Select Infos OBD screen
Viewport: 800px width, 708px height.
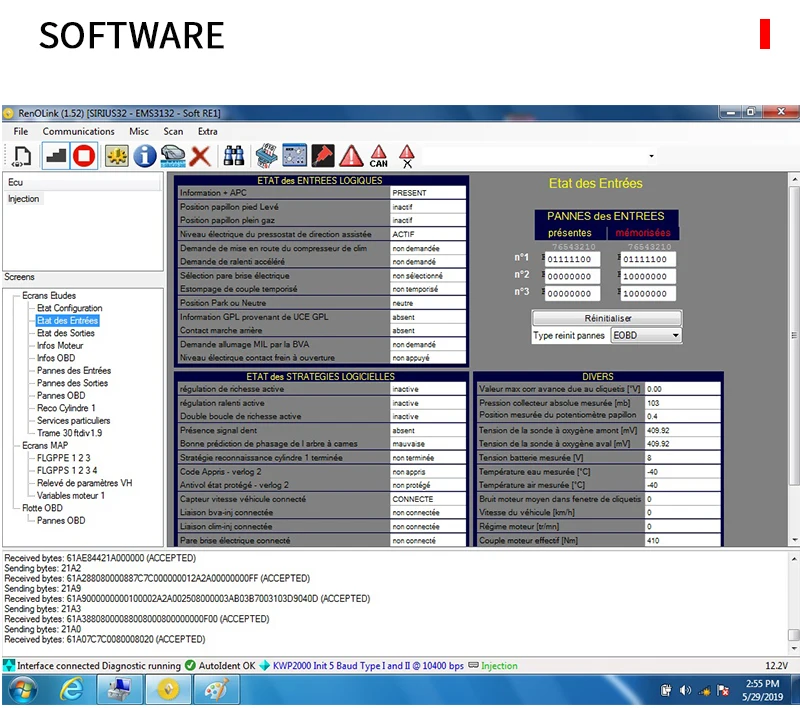pyautogui.click(x=56, y=358)
